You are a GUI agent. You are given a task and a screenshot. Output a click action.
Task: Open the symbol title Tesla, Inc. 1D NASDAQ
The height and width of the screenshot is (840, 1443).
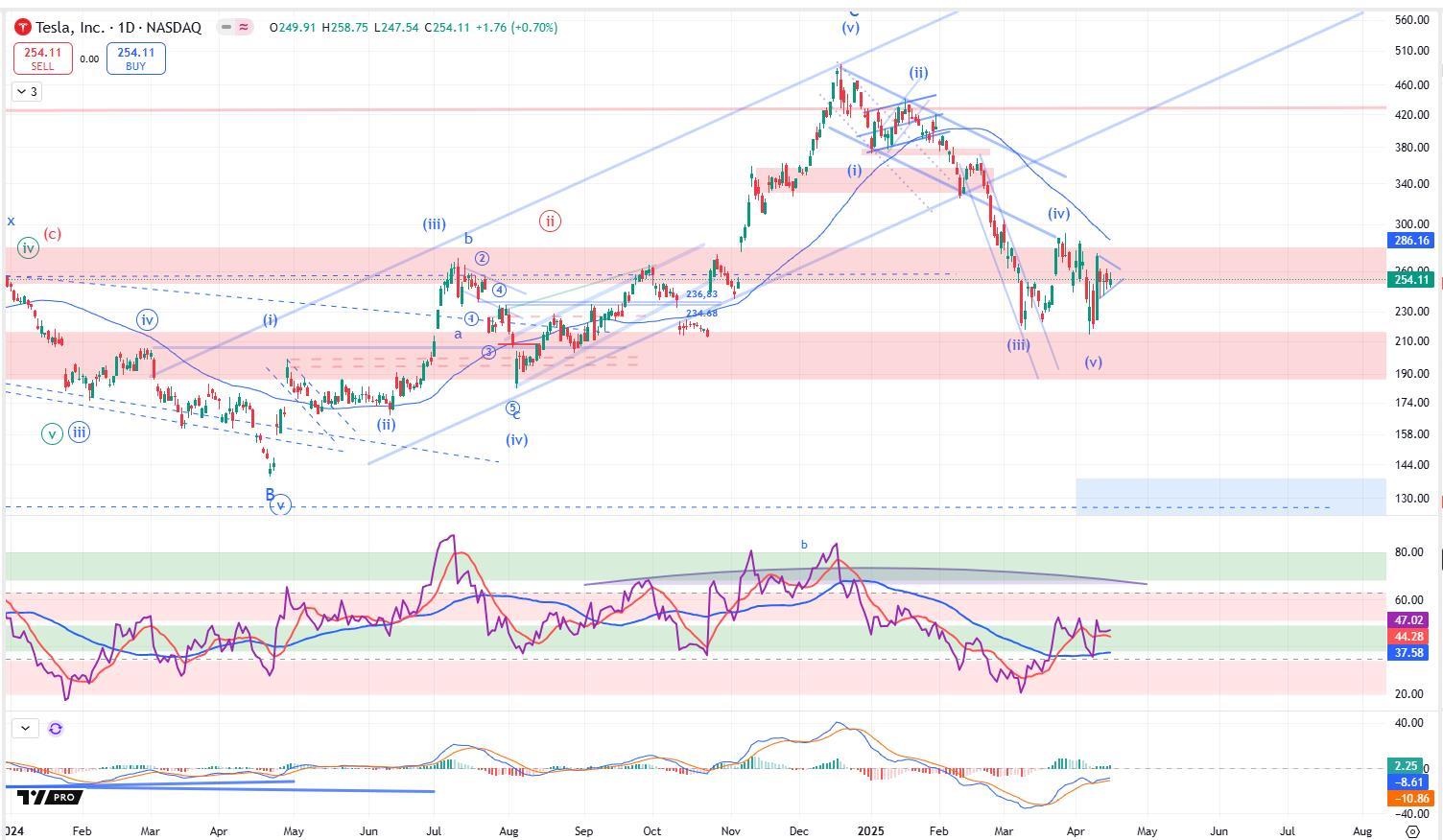coord(119,28)
